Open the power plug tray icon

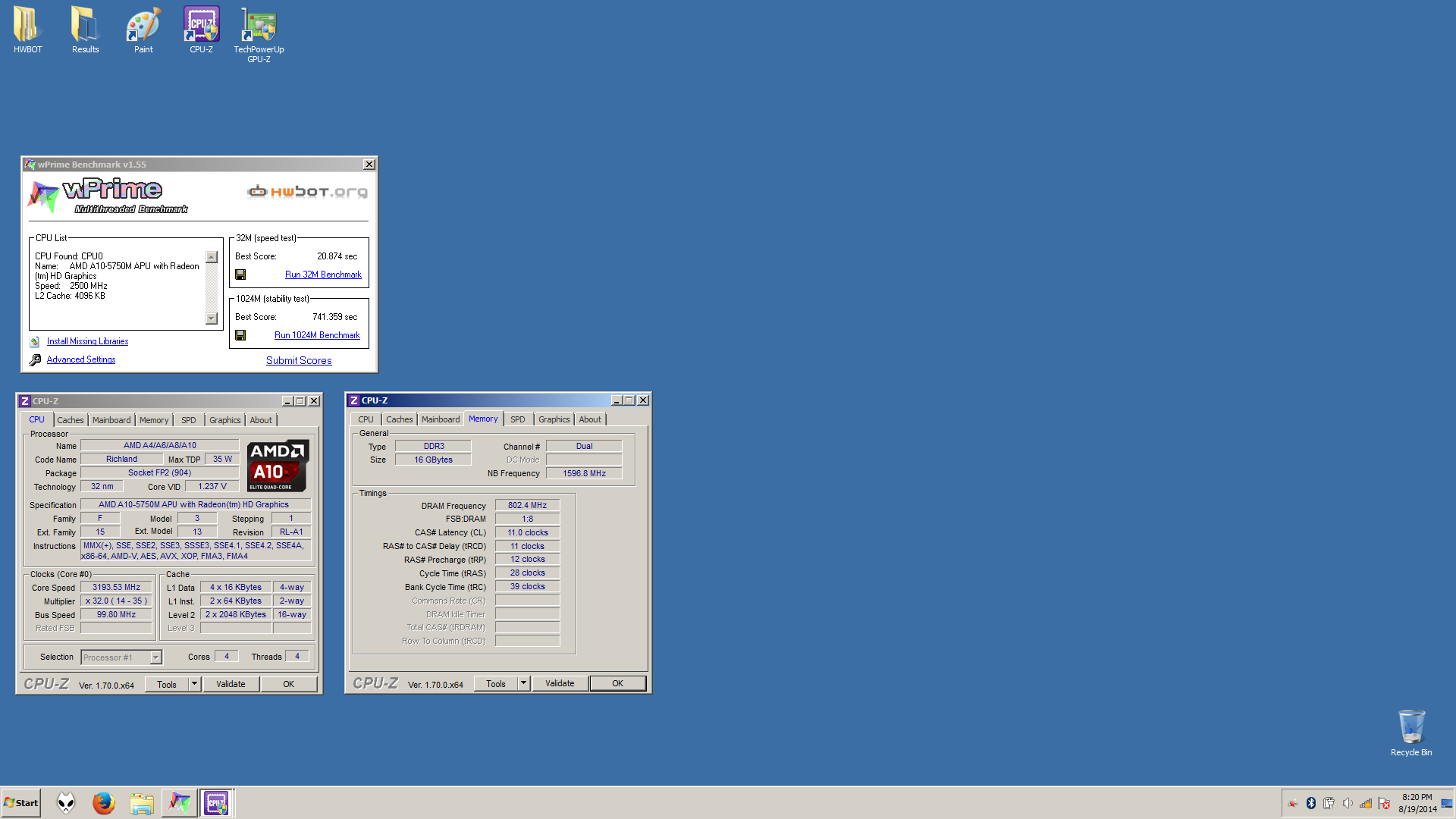[x=1329, y=803]
